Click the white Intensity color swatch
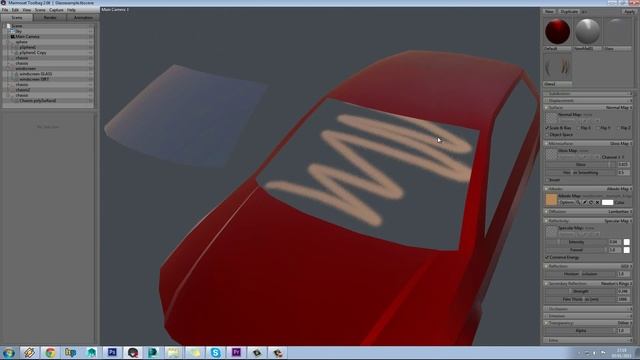 pyautogui.click(x=627, y=242)
